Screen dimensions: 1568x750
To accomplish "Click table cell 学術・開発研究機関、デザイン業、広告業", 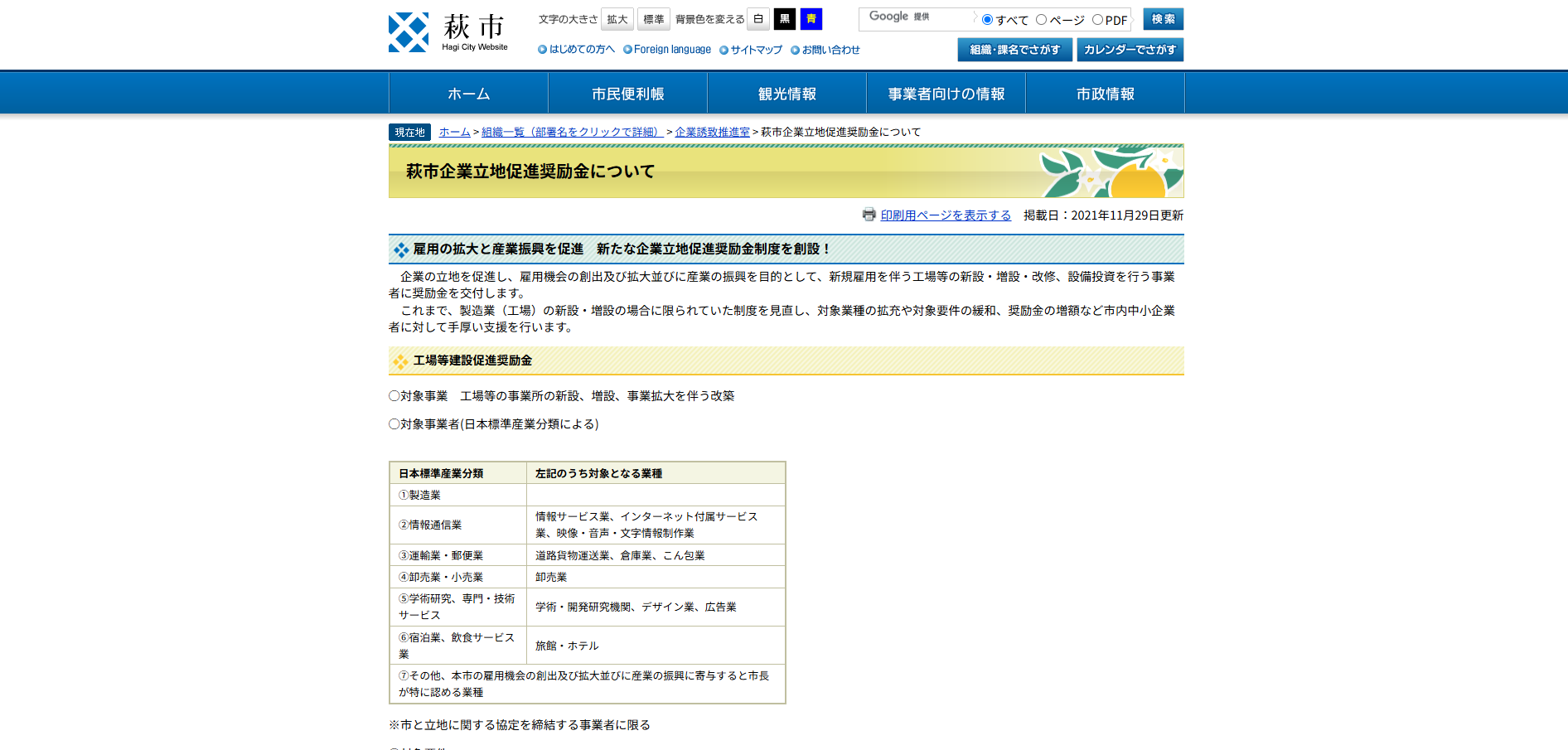I will [656, 607].
